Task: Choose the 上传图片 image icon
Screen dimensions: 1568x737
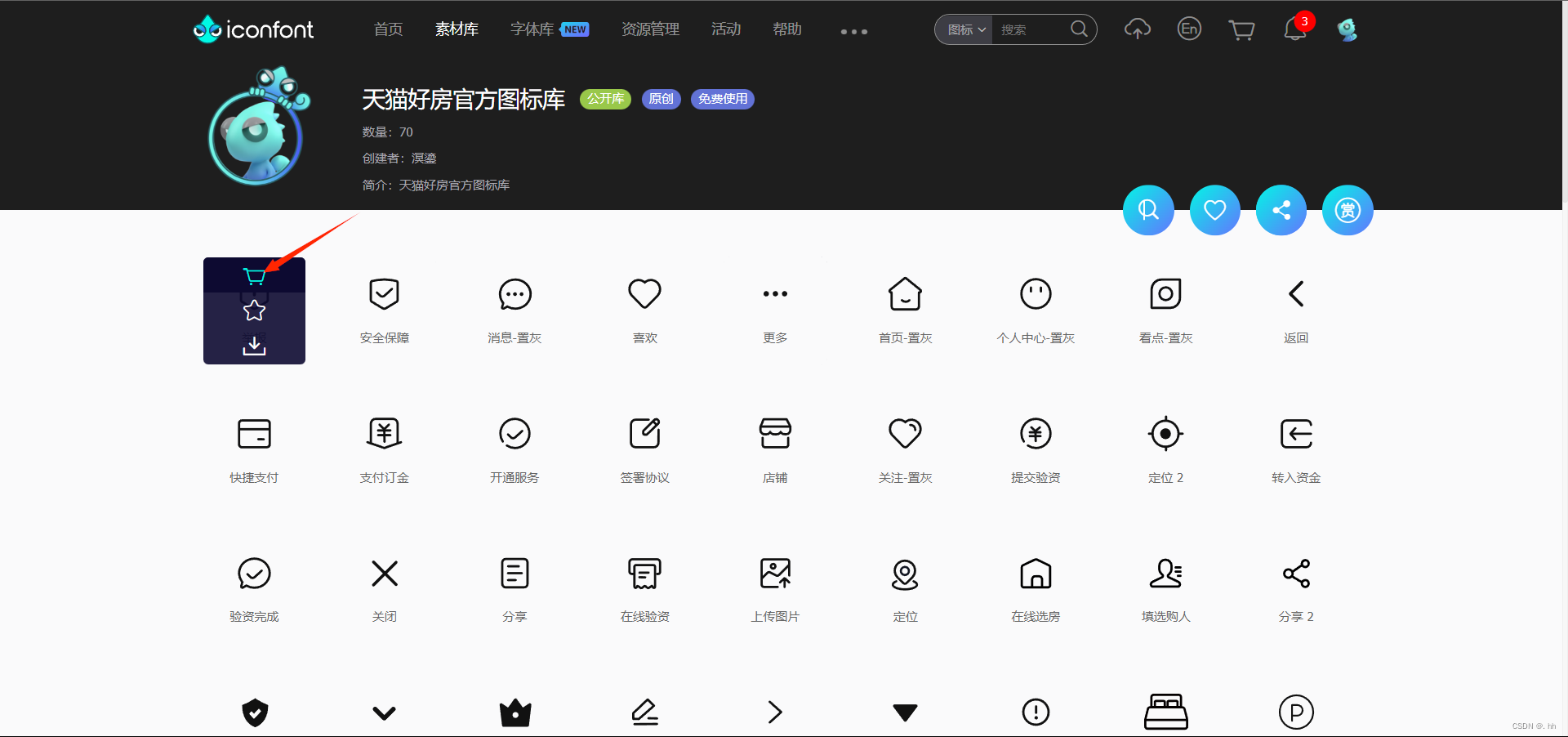Action: [775, 574]
